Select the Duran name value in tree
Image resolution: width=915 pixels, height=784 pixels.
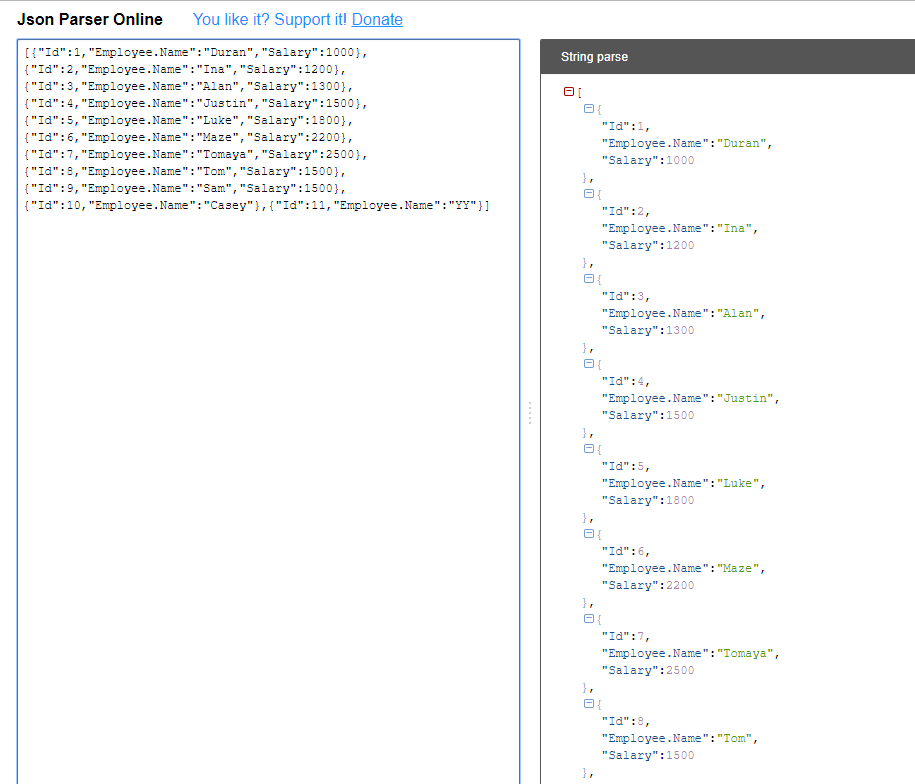point(741,142)
